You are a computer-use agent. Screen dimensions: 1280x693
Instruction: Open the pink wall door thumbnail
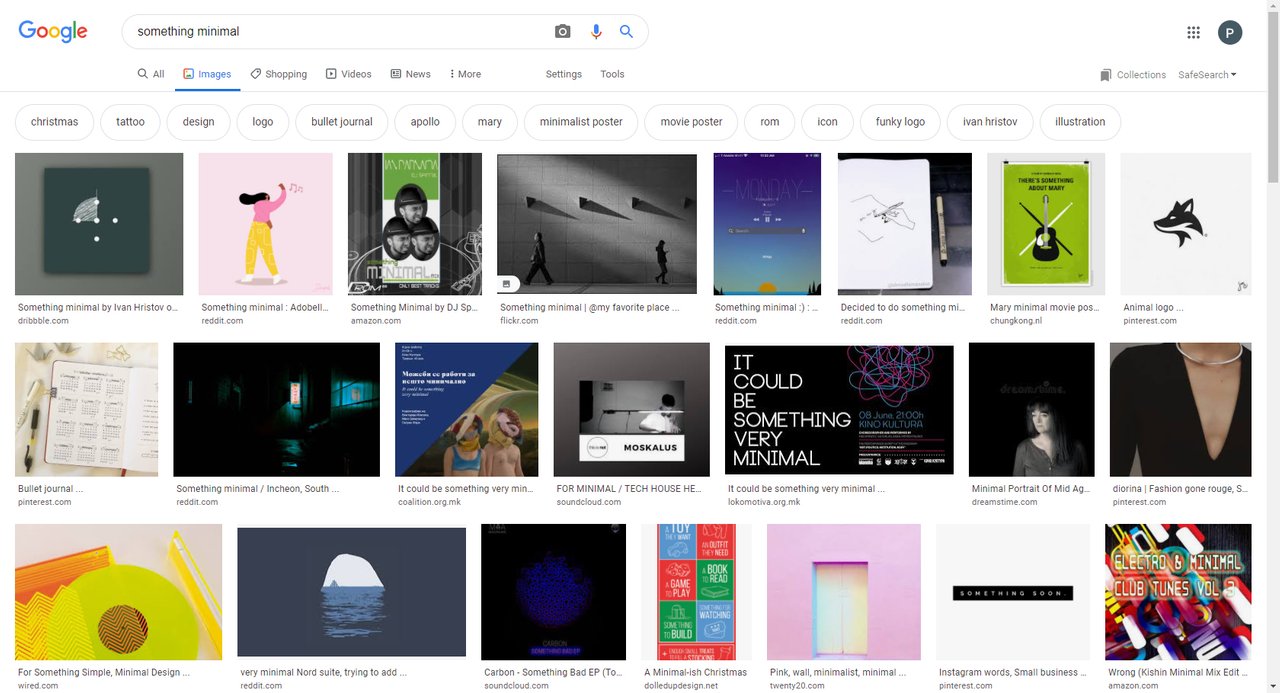coord(844,592)
